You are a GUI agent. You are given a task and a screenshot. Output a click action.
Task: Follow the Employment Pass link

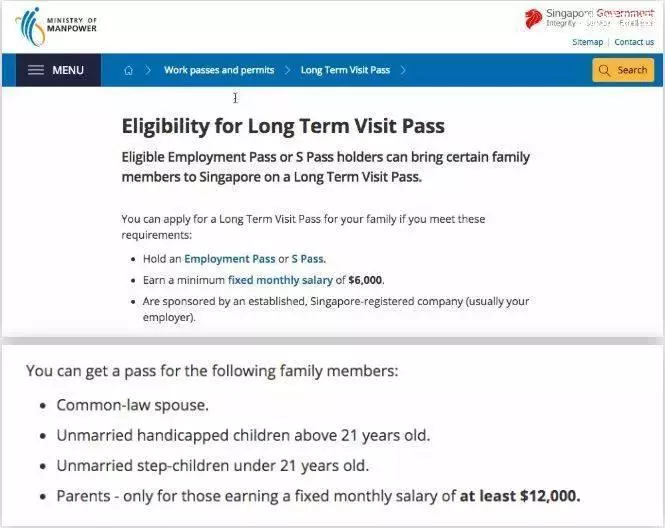coord(229,259)
